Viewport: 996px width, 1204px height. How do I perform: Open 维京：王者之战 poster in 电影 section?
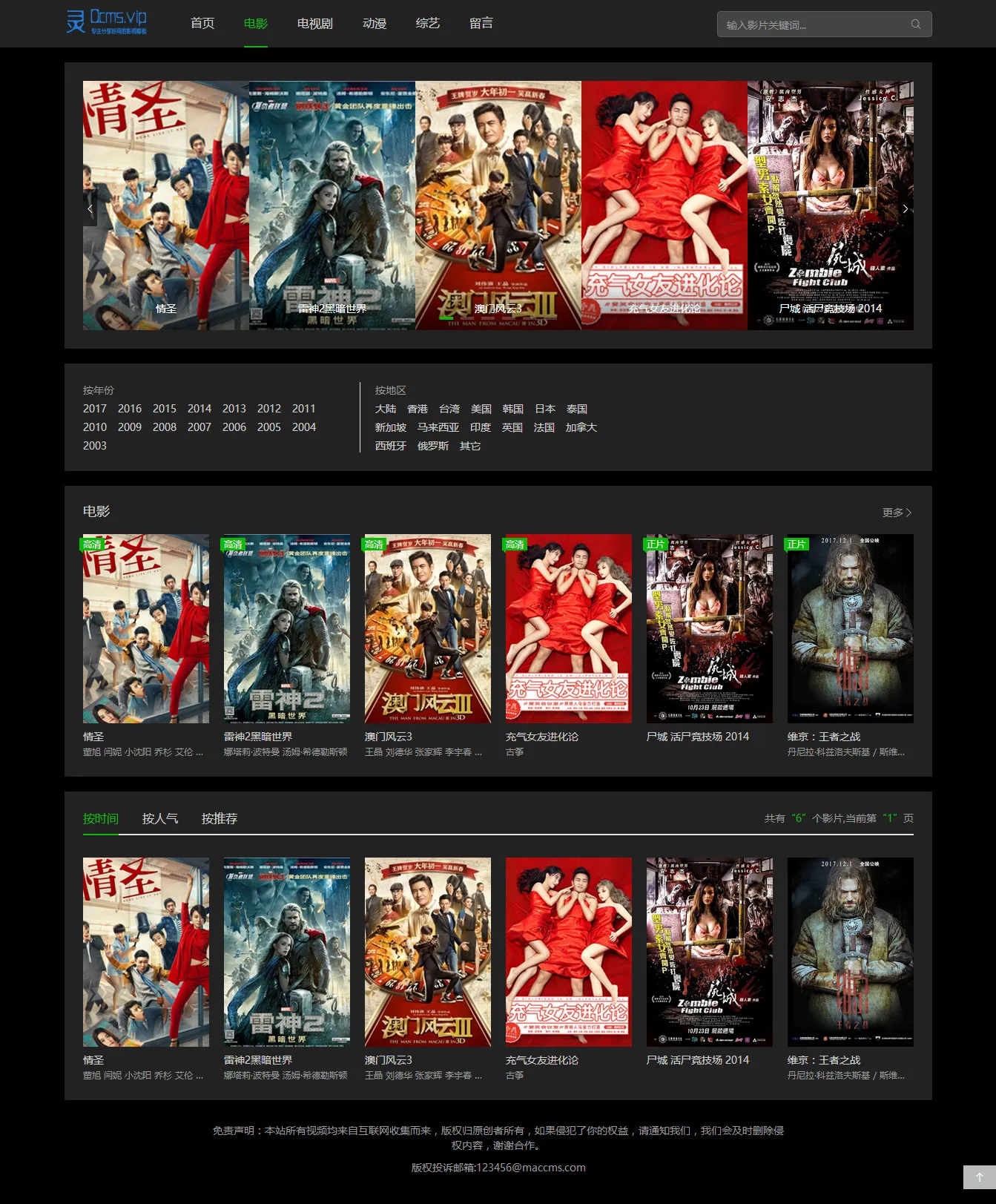851,628
